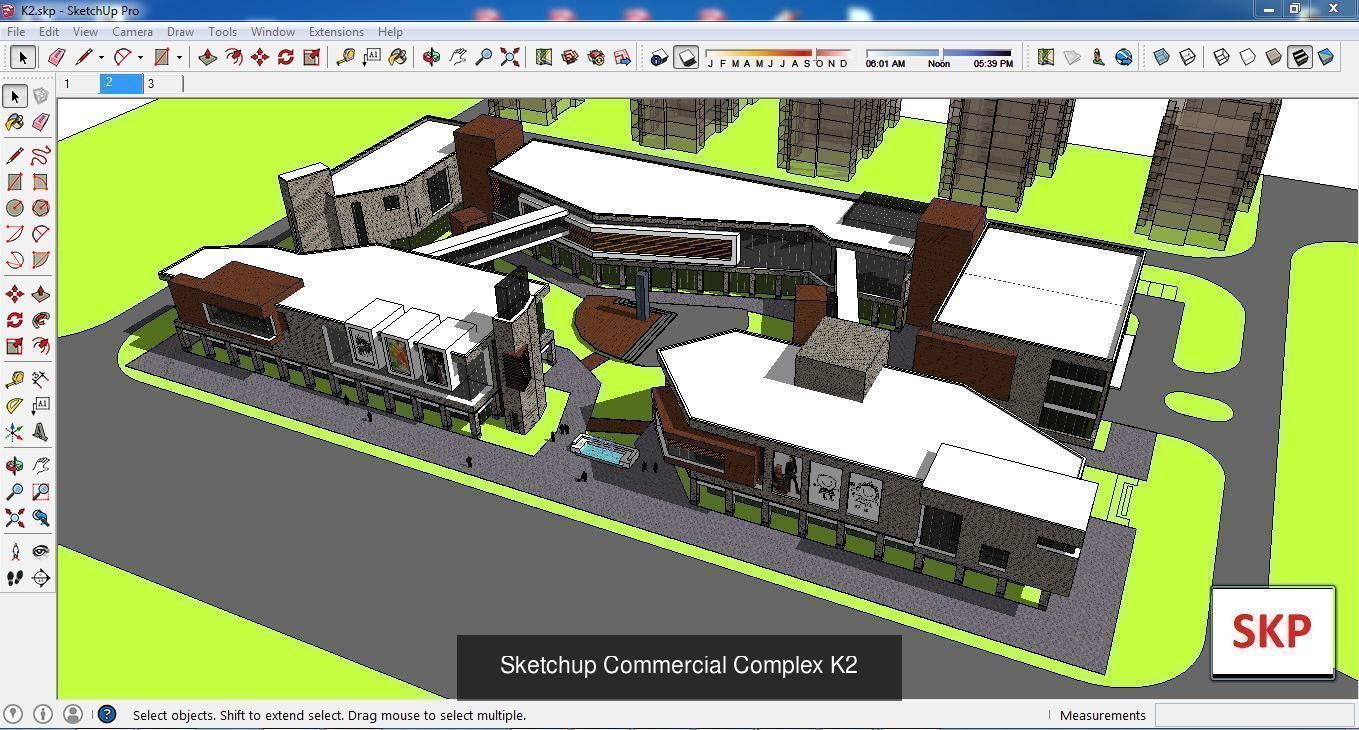Select the Dimension tool in left toolbar
The image size is (1359, 730).
[40, 379]
